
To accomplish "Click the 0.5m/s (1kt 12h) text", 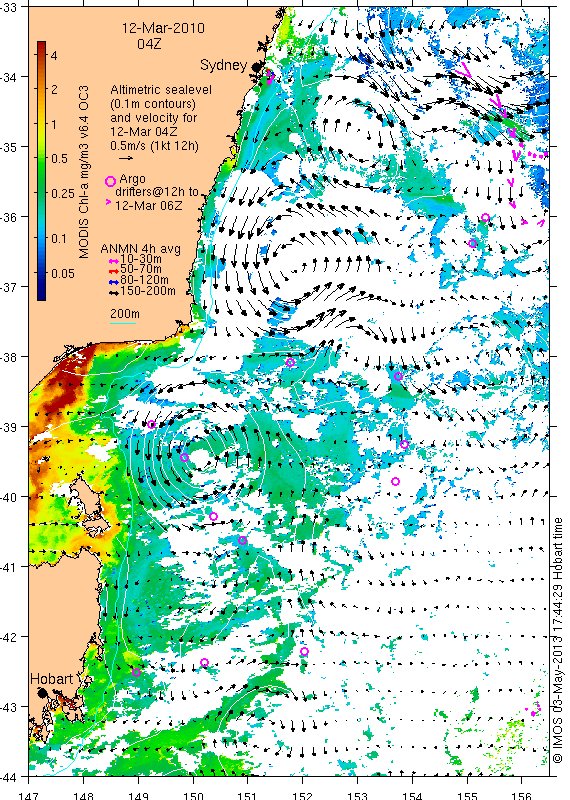I will (x=155, y=146).
